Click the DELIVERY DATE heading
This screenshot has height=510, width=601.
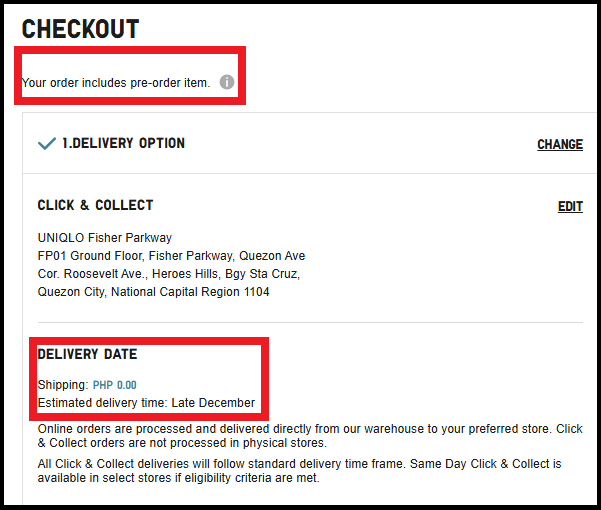87,354
